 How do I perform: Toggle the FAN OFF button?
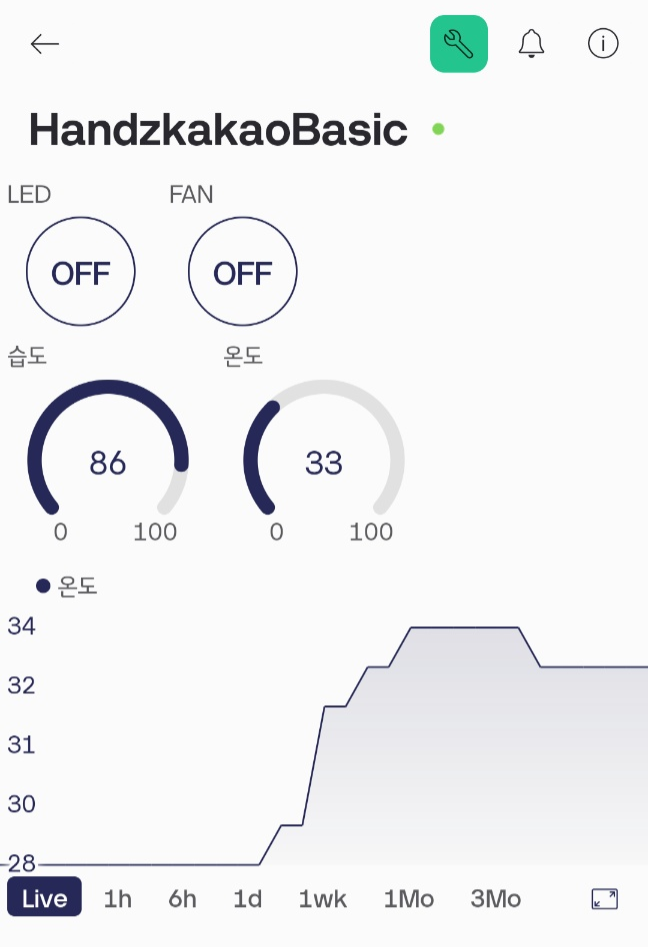point(242,273)
